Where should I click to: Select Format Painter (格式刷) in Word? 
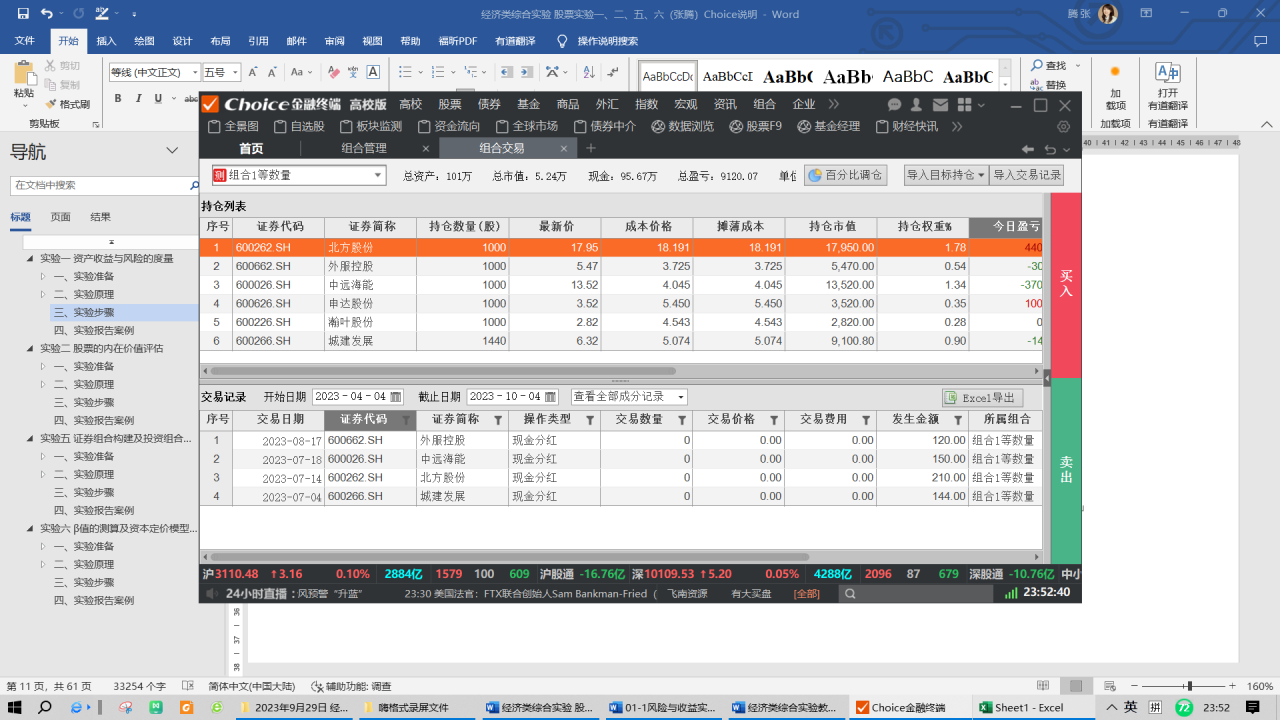pyautogui.click(x=67, y=104)
